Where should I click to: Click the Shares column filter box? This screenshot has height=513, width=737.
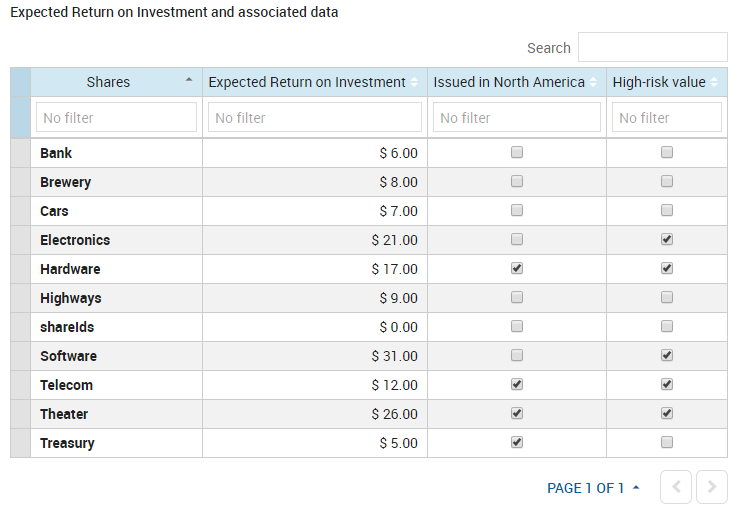(x=116, y=118)
